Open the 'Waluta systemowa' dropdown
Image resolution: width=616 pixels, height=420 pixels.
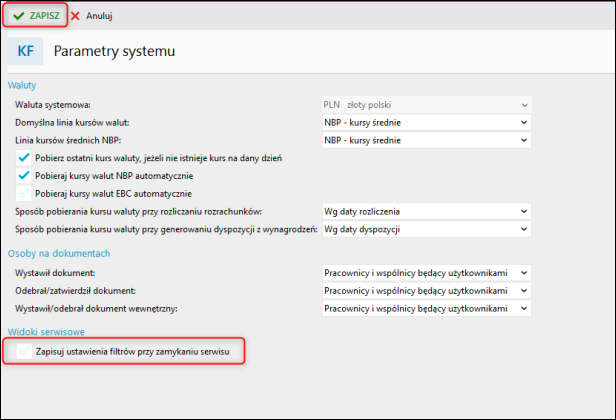pos(425,104)
